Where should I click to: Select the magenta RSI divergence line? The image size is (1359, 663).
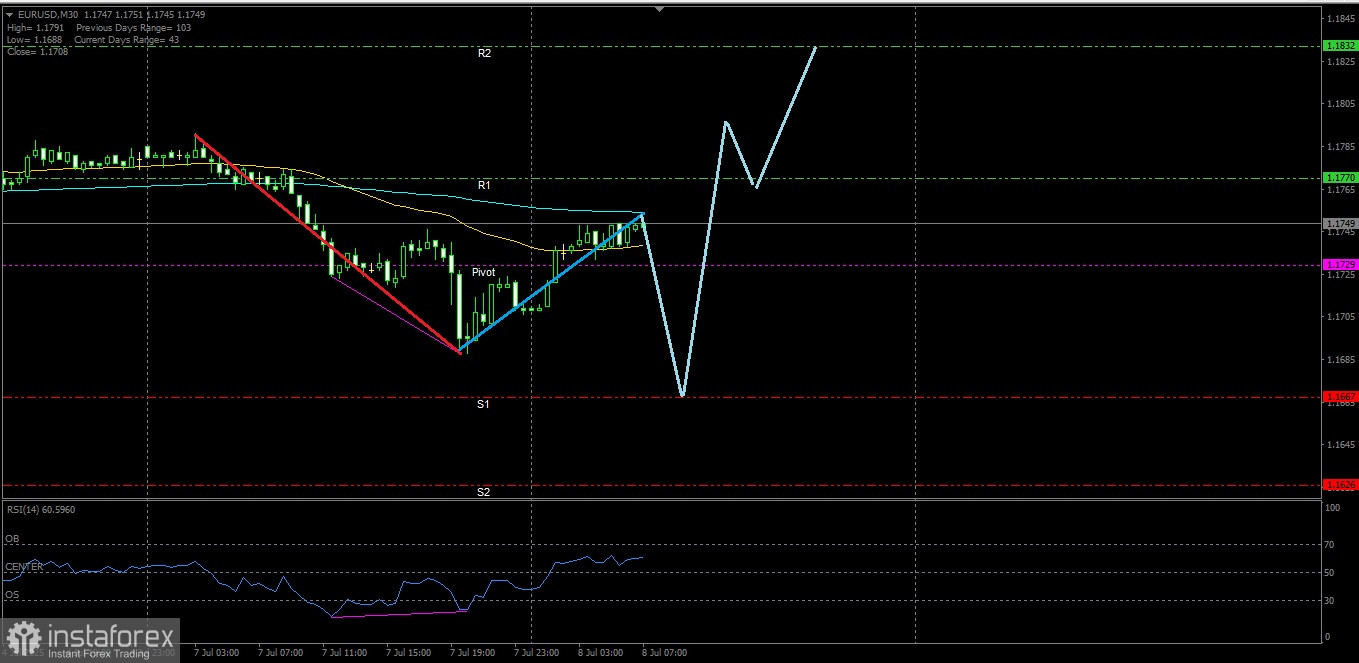pos(398,613)
